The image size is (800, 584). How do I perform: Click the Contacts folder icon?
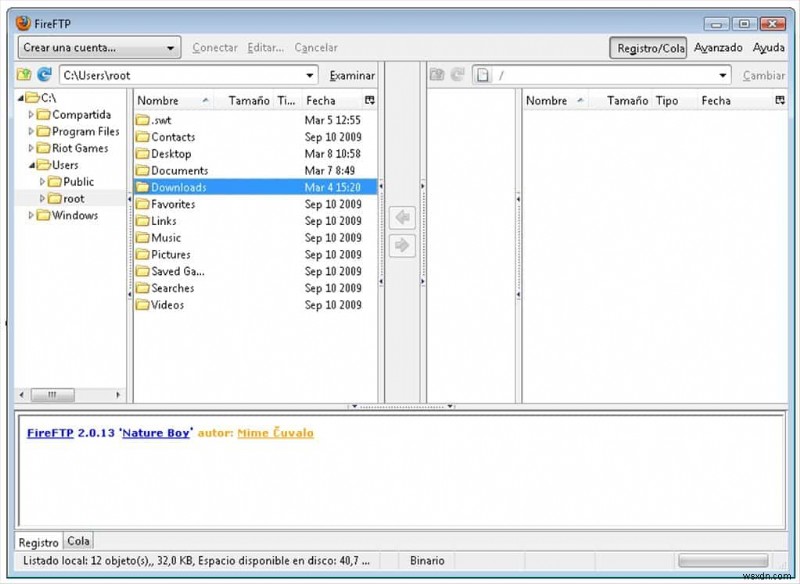(x=142, y=137)
